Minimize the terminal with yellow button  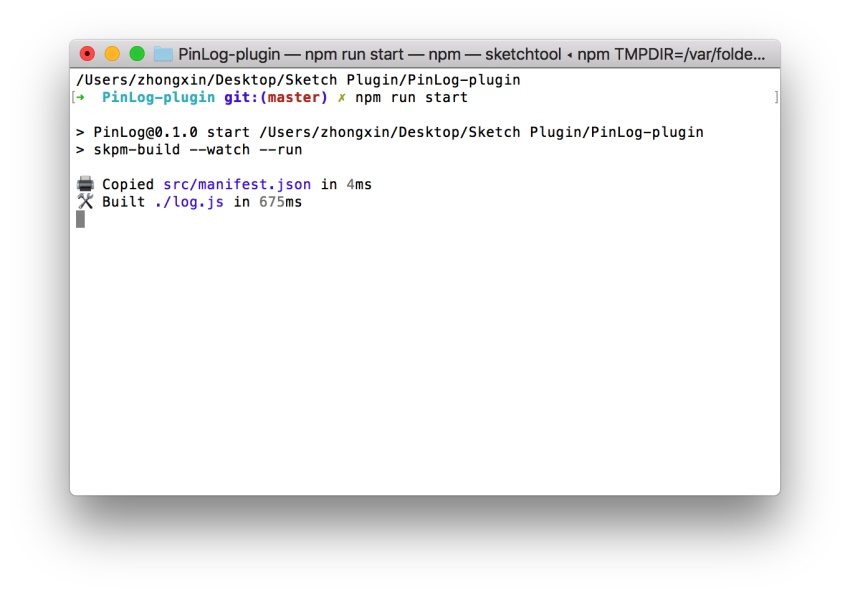(112, 54)
